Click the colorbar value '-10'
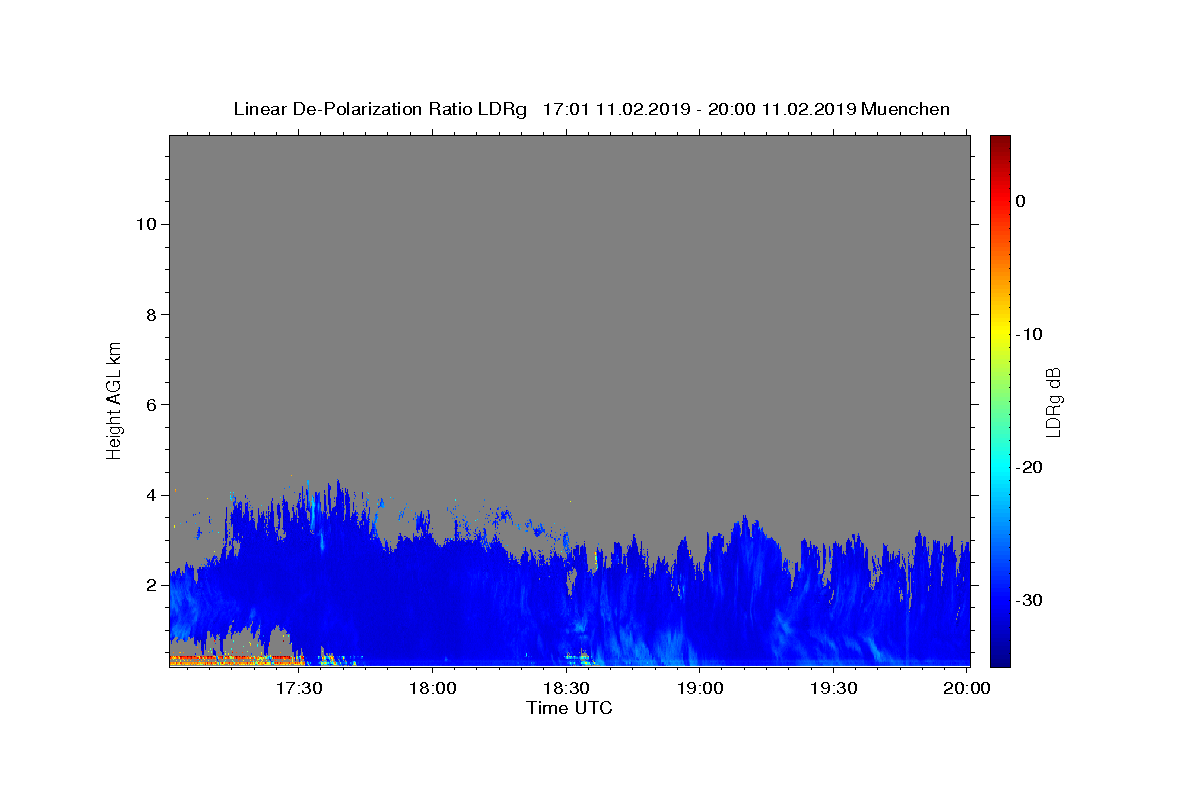Screen dimensions: 1200x800 1030,334
